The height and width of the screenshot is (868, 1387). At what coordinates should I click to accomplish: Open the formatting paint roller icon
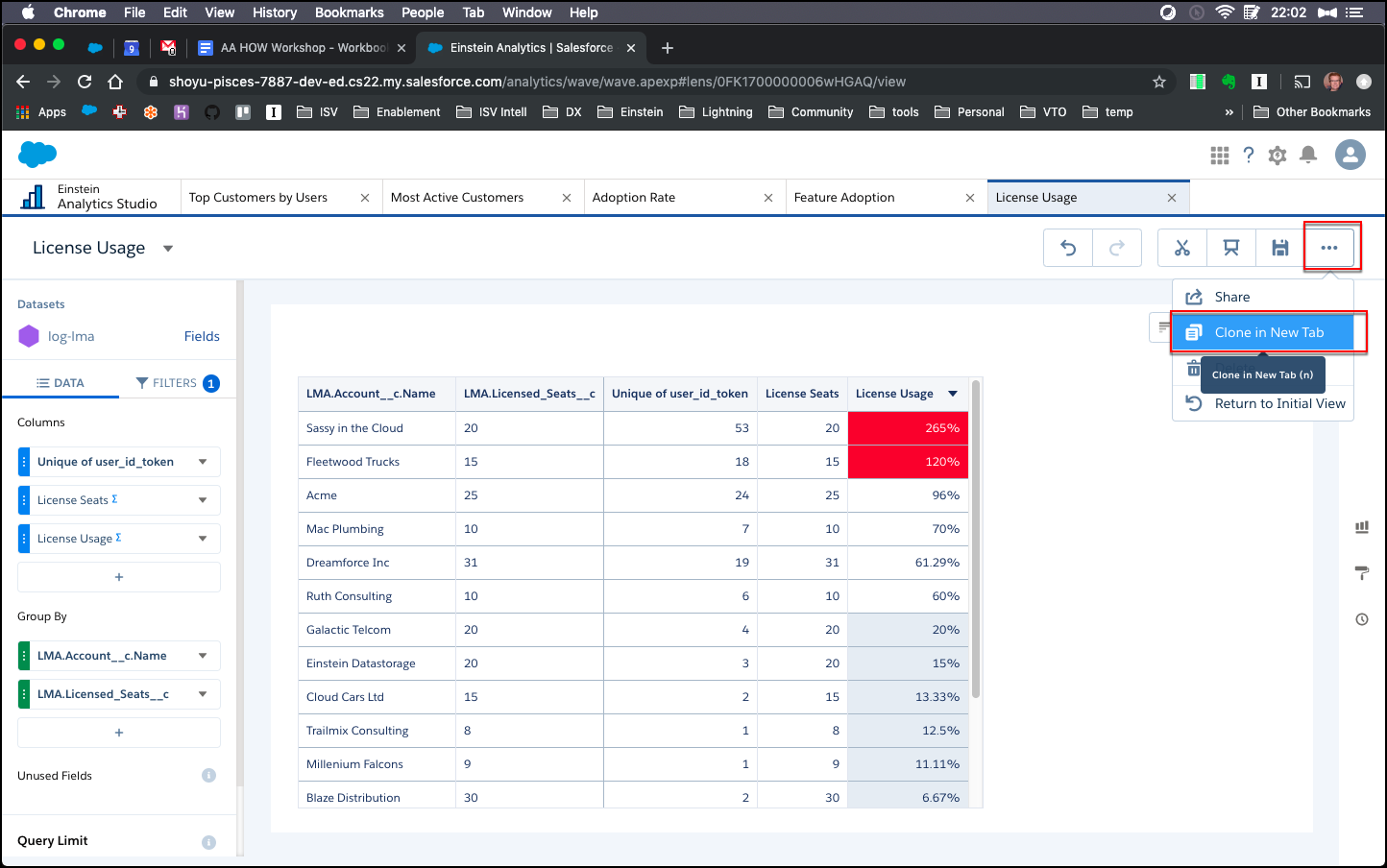coord(1362,573)
